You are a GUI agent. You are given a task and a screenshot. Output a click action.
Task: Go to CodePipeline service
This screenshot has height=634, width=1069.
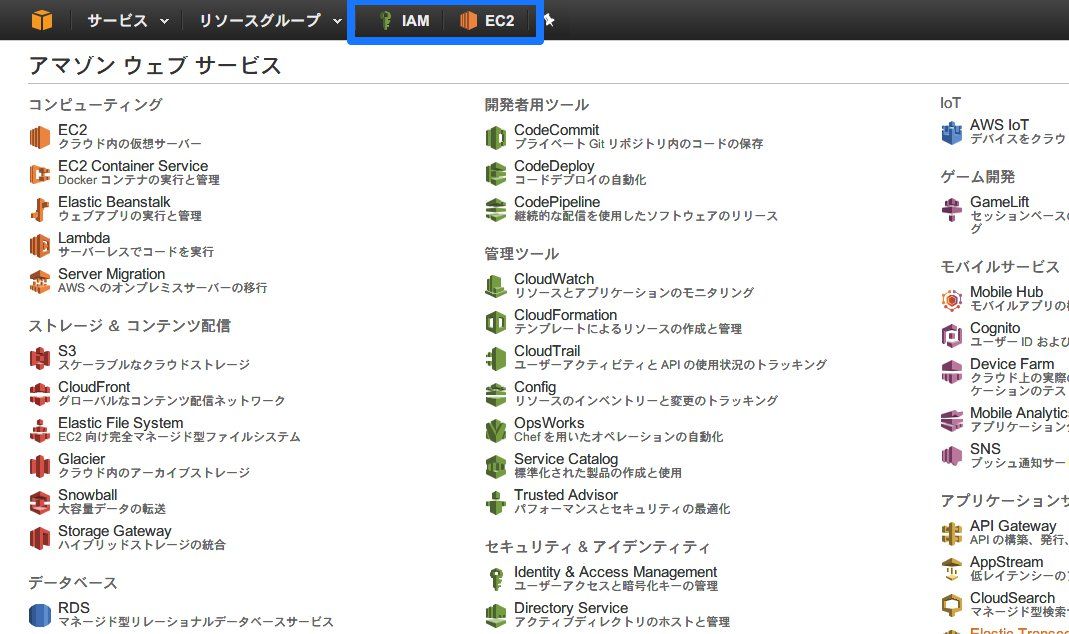pos(557,202)
